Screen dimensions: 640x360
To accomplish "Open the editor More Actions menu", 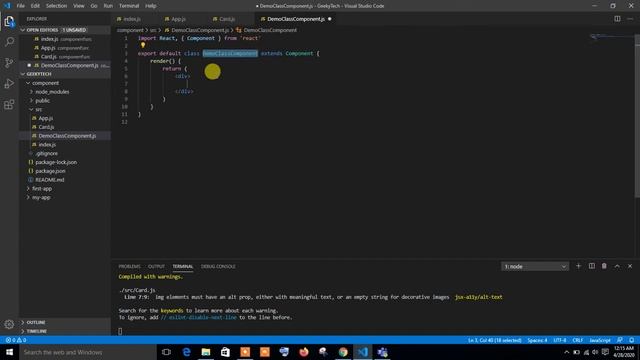I will [630, 19].
